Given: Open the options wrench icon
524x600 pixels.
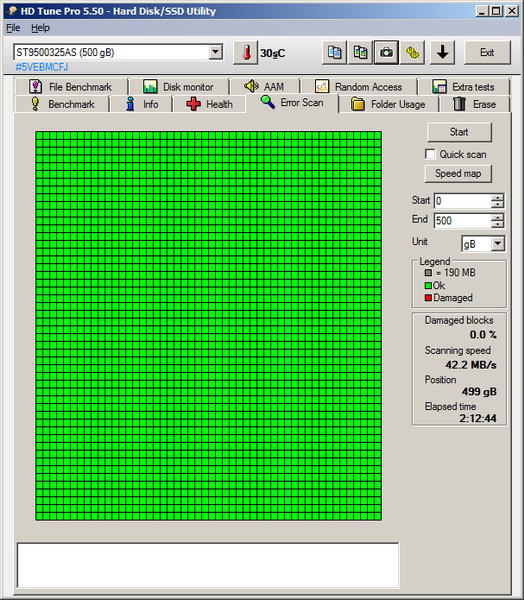Looking at the screenshot, I should pyautogui.click(x=412, y=52).
